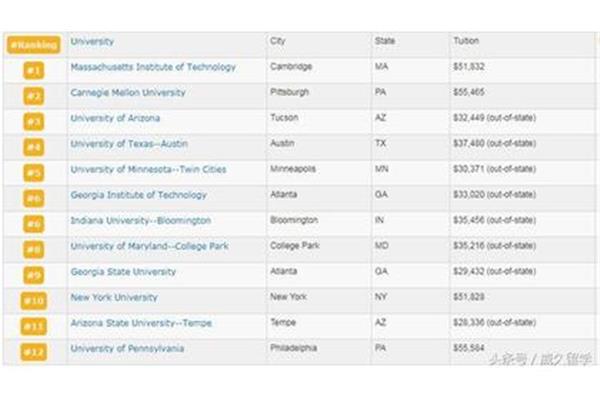The image size is (600, 400).
Task: Click the #12 rank badge
Action: [x=34, y=352]
